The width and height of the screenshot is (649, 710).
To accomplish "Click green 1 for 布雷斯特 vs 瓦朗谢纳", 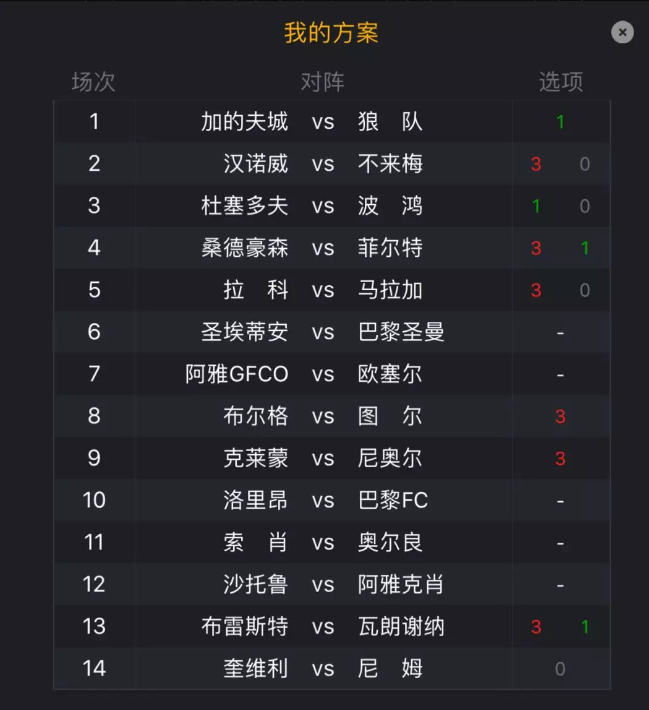I will click(x=585, y=627).
